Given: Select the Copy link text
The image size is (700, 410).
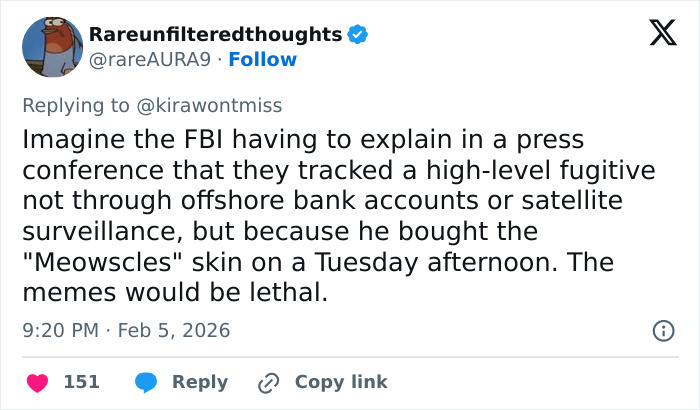Looking at the screenshot, I should [x=341, y=382].
